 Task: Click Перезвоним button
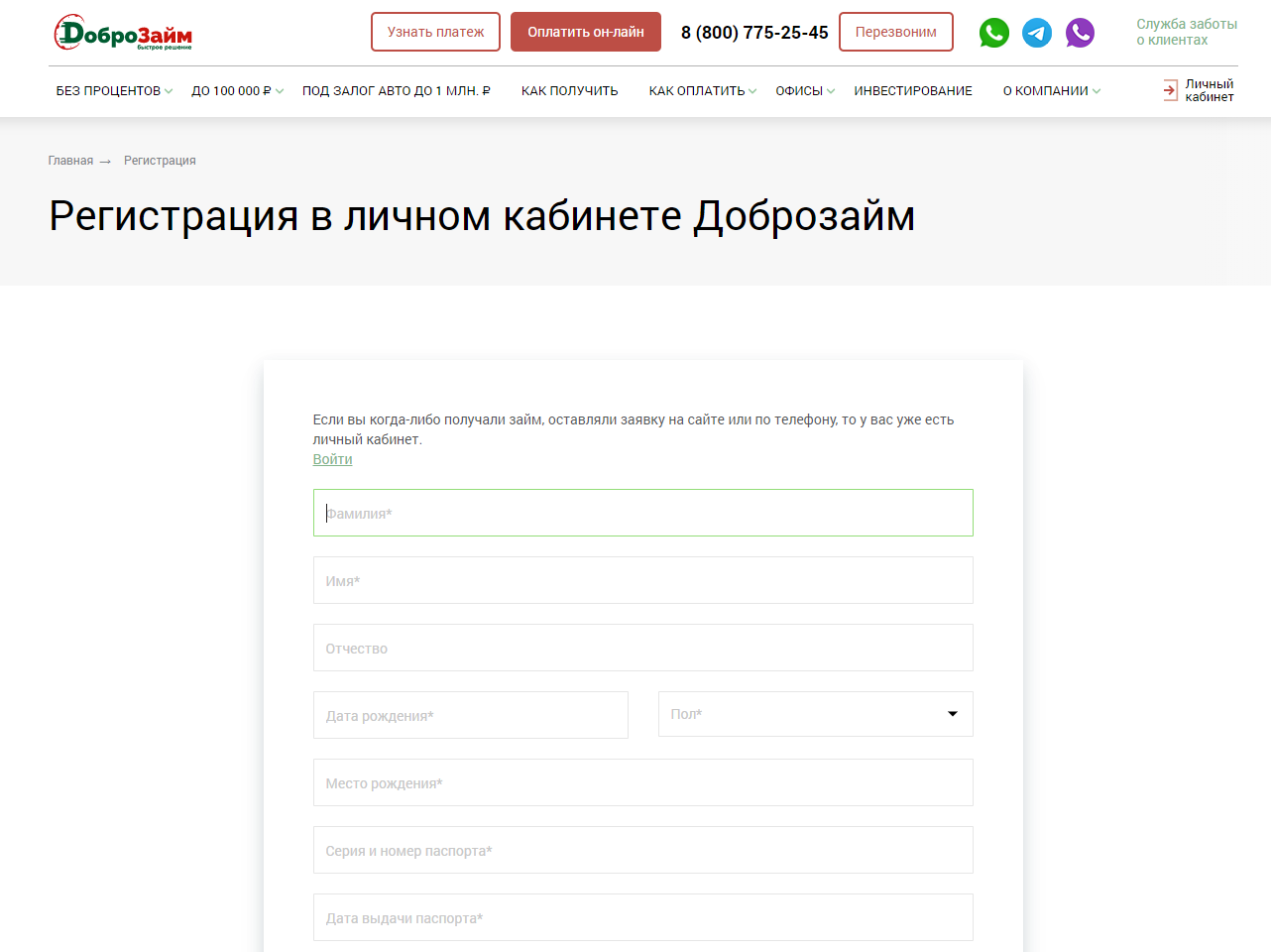[896, 32]
